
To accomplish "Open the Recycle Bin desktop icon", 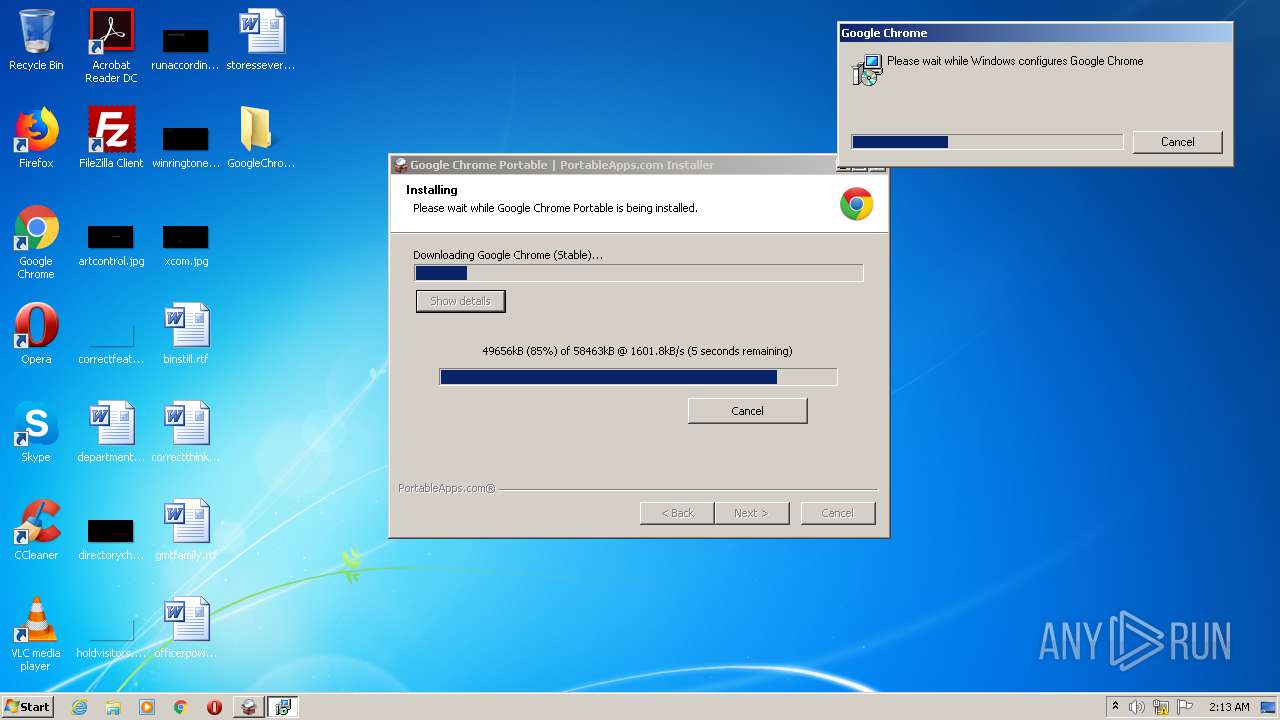I will 36,41.
